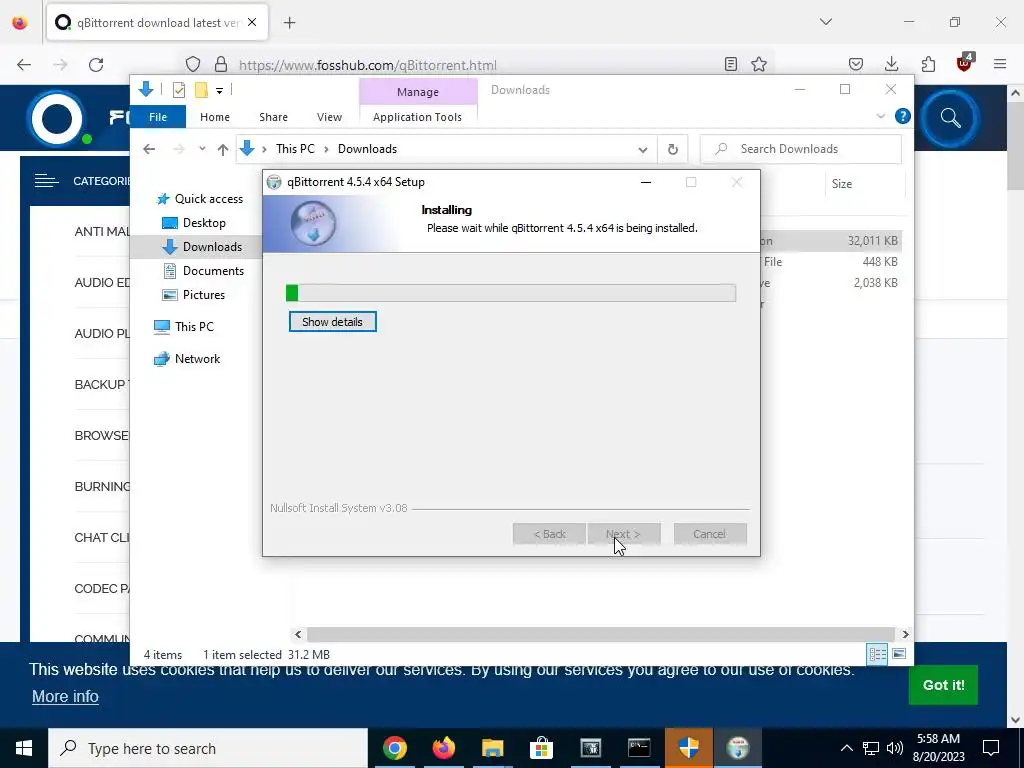Click the horizontal scrollbar right arrow
The image size is (1024, 768).
[904, 634]
